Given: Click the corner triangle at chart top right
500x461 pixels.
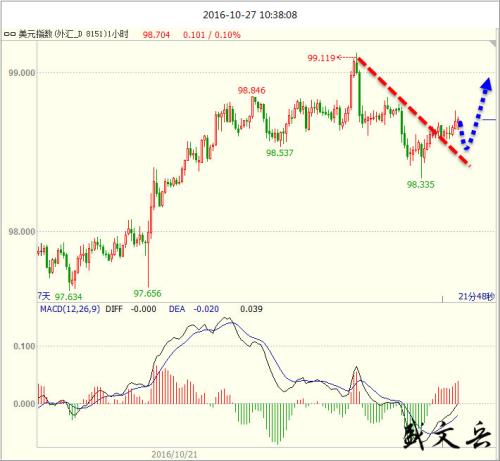Looking at the screenshot, I should pos(493,44).
